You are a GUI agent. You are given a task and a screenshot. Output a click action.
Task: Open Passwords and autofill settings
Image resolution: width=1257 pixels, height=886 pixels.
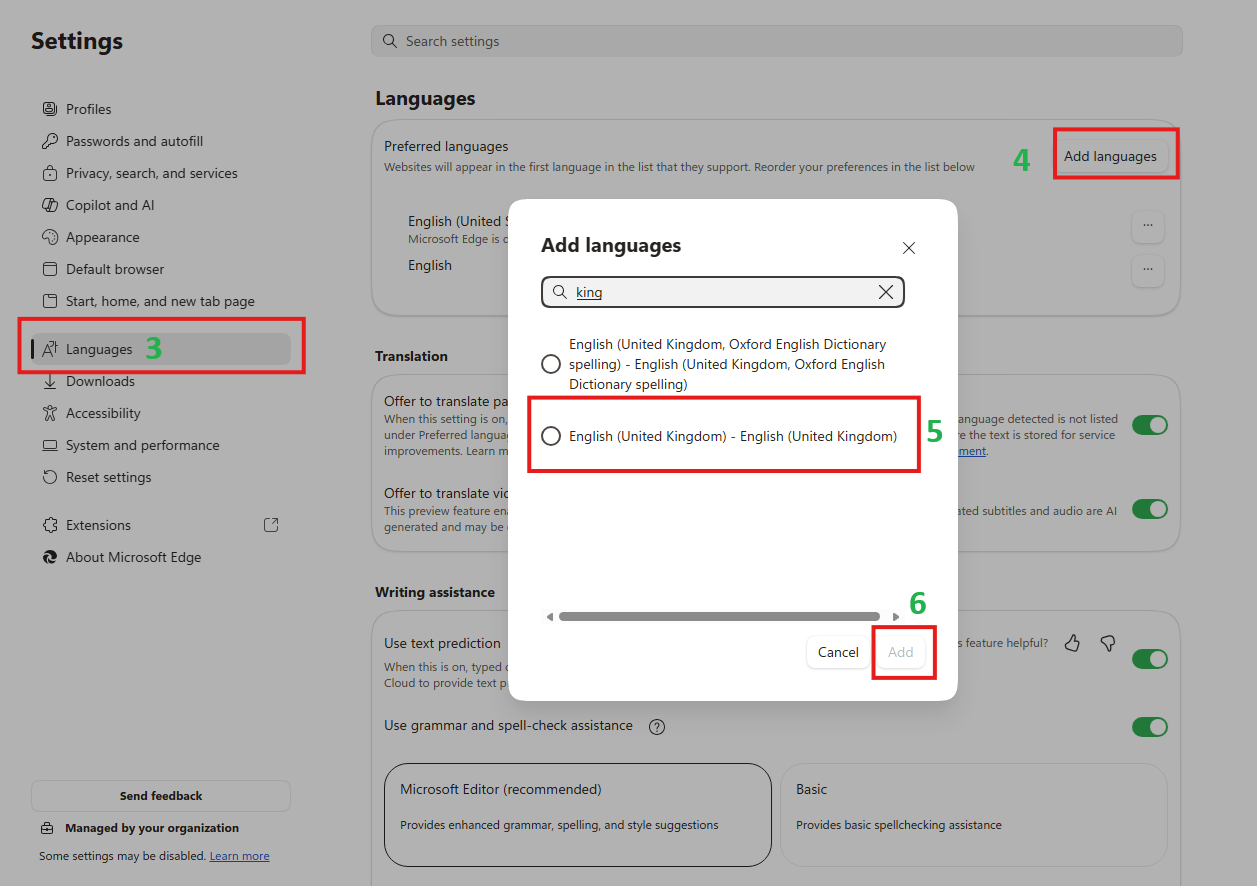coord(134,141)
